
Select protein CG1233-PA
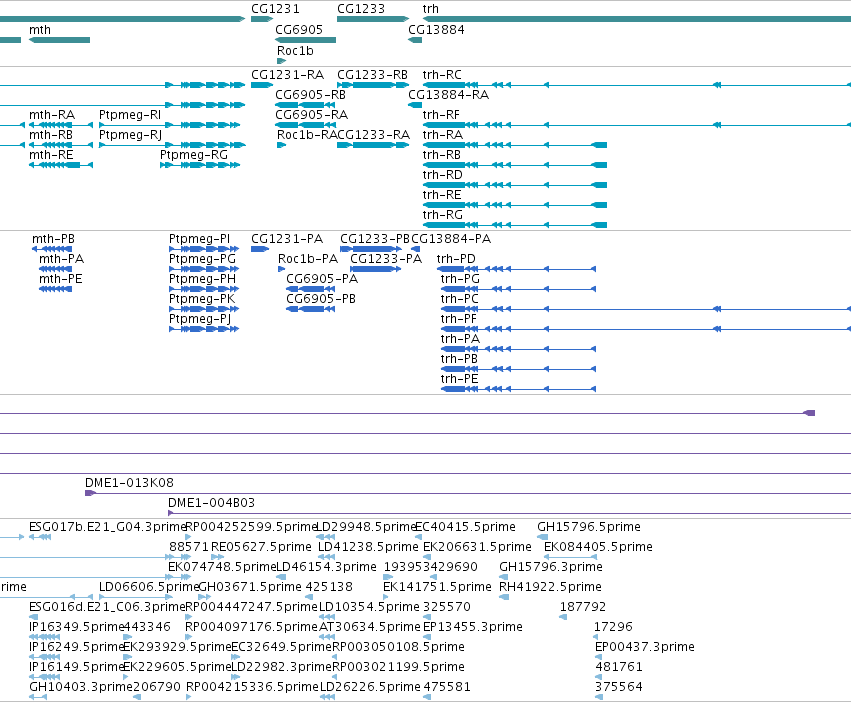pos(376,269)
